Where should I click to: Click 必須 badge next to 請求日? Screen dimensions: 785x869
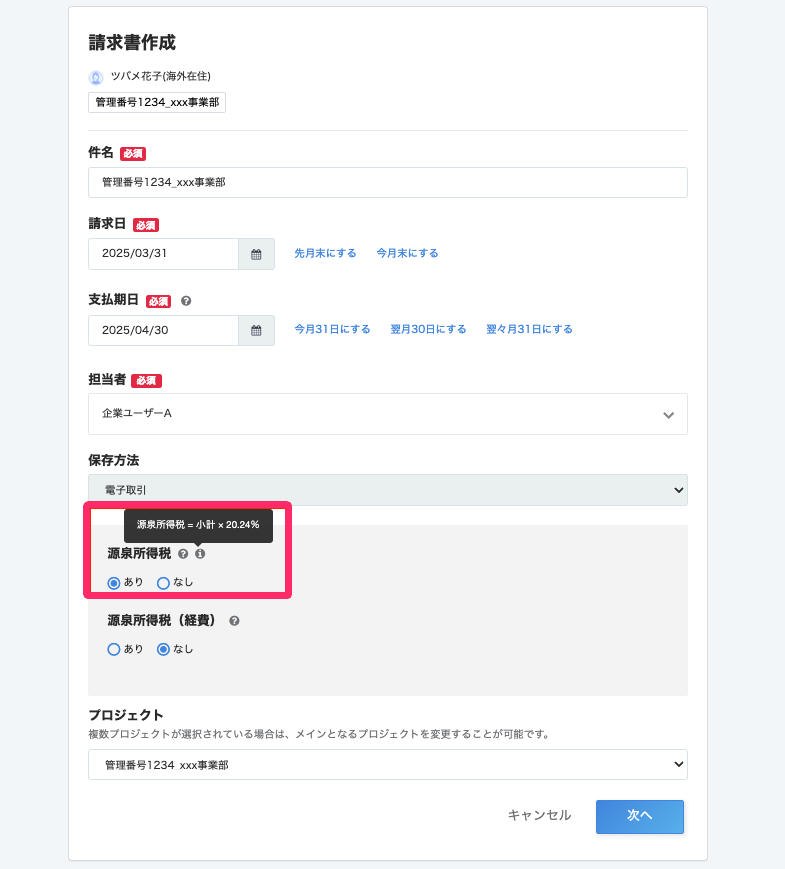[146, 225]
